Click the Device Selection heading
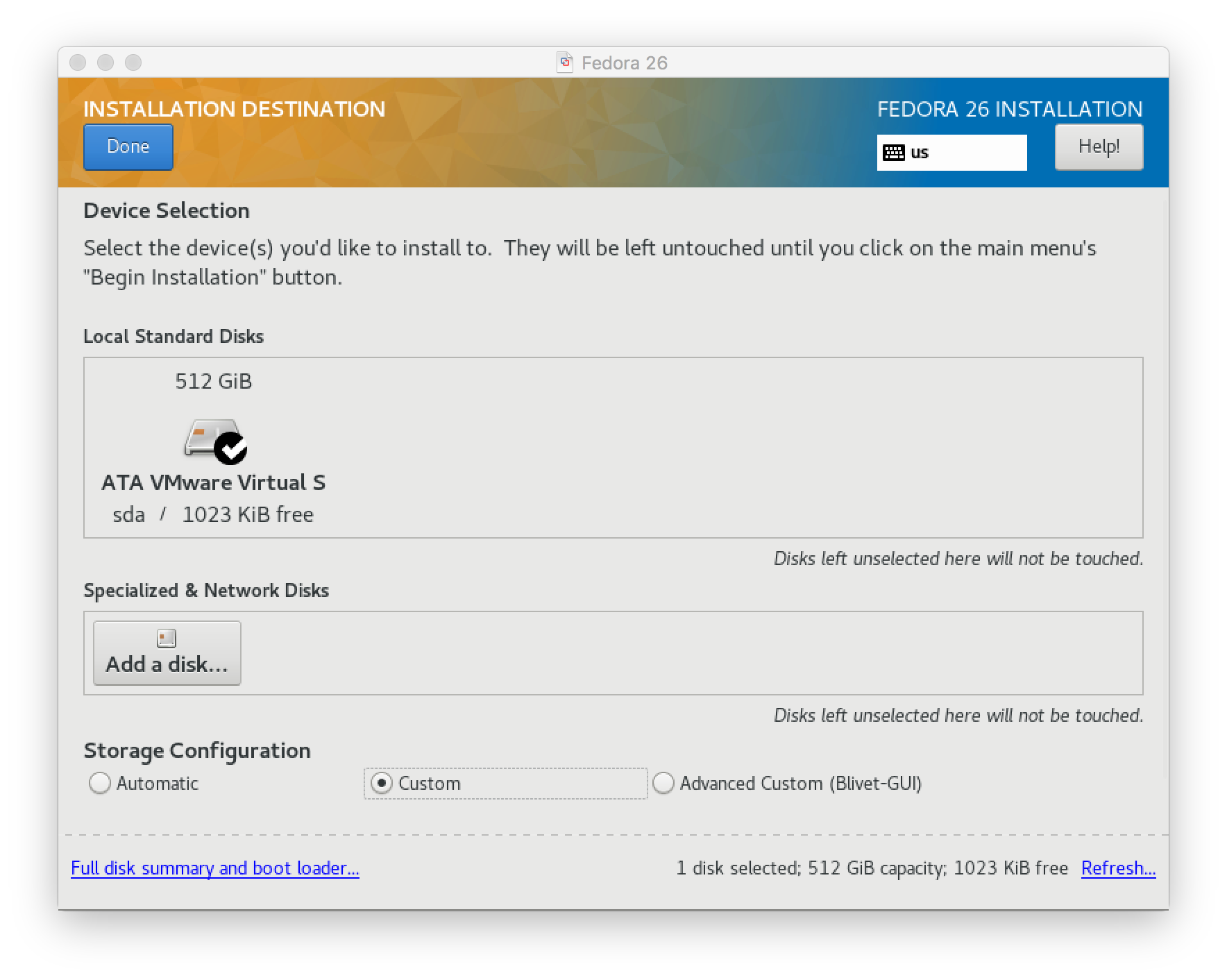 [x=167, y=210]
